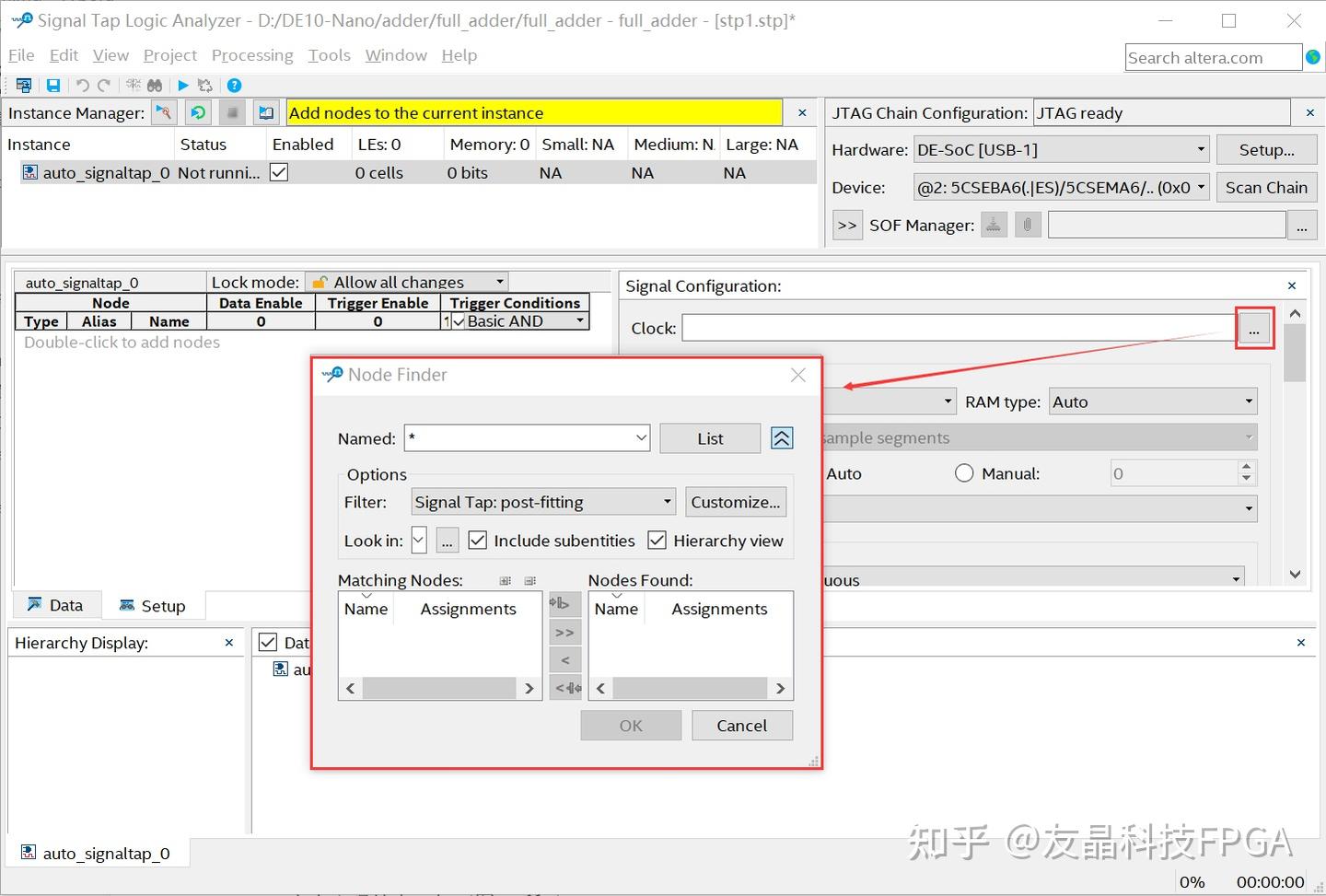
Task: Open the Allow all changes lock mode dropdown
Action: pos(498,282)
